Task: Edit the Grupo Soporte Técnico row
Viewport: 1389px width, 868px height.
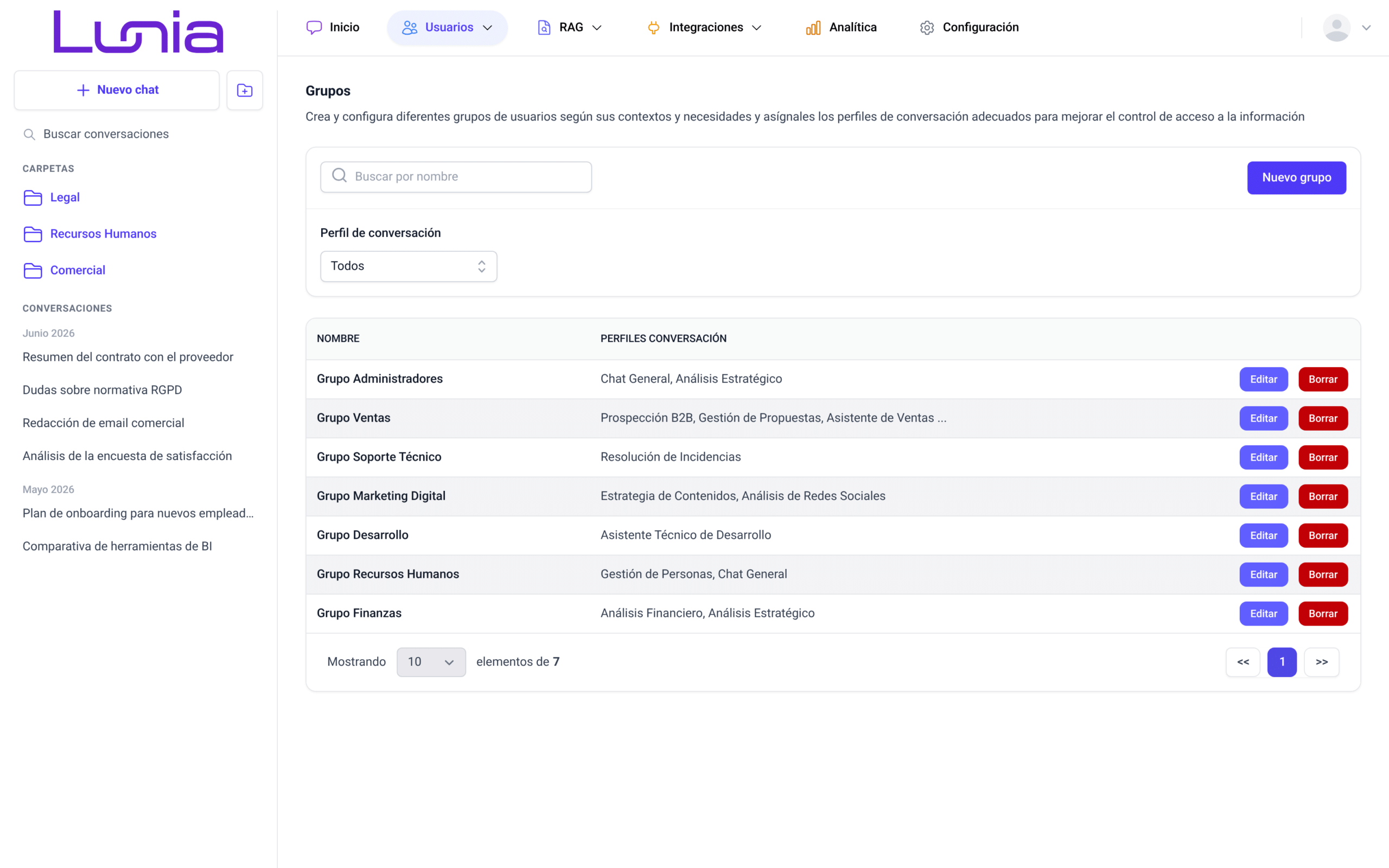Action: (1263, 457)
